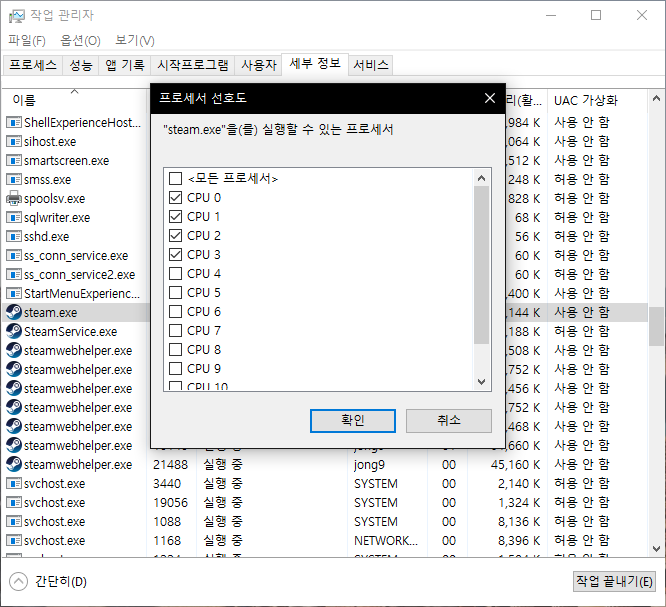Click the 간단히(D) collapse arrow icon
Viewport: 666px width, 607px height.
(18, 582)
